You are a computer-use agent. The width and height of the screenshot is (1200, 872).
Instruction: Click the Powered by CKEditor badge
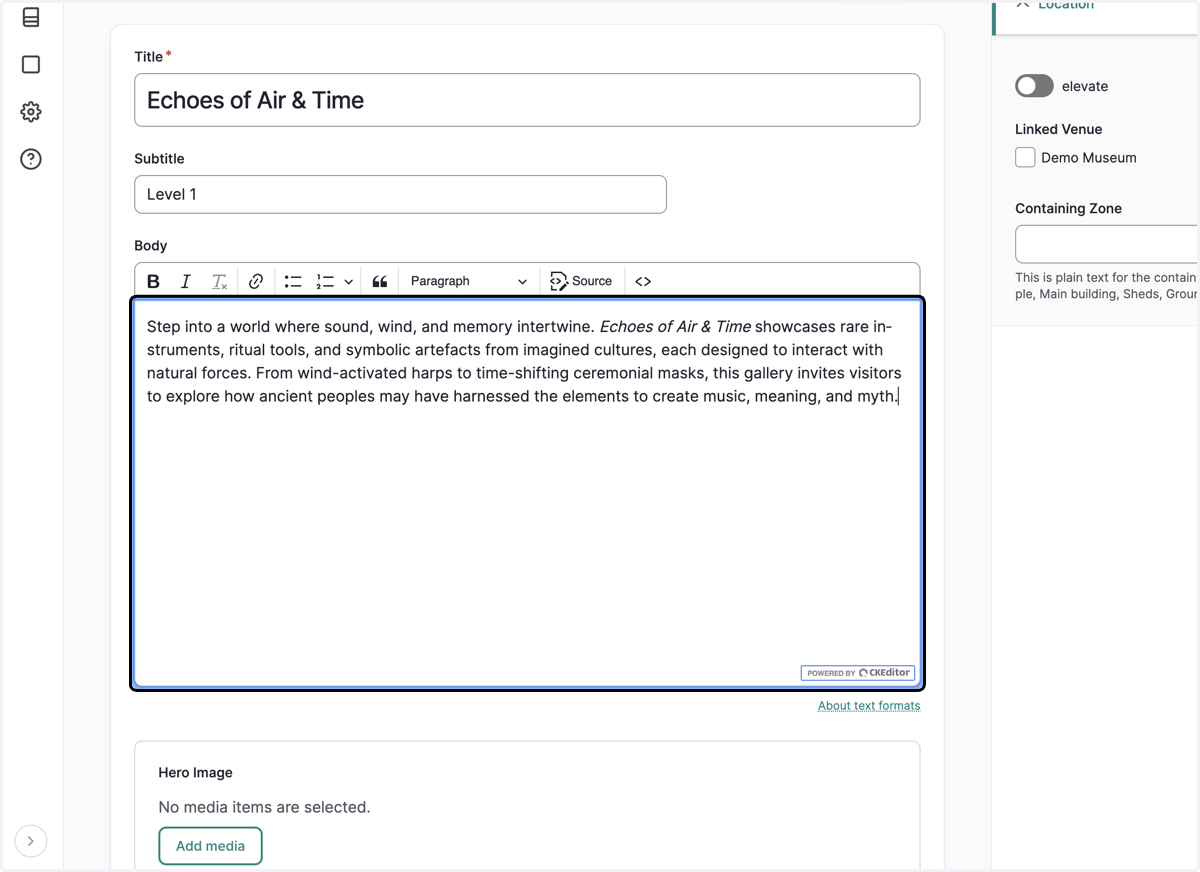tap(858, 673)
